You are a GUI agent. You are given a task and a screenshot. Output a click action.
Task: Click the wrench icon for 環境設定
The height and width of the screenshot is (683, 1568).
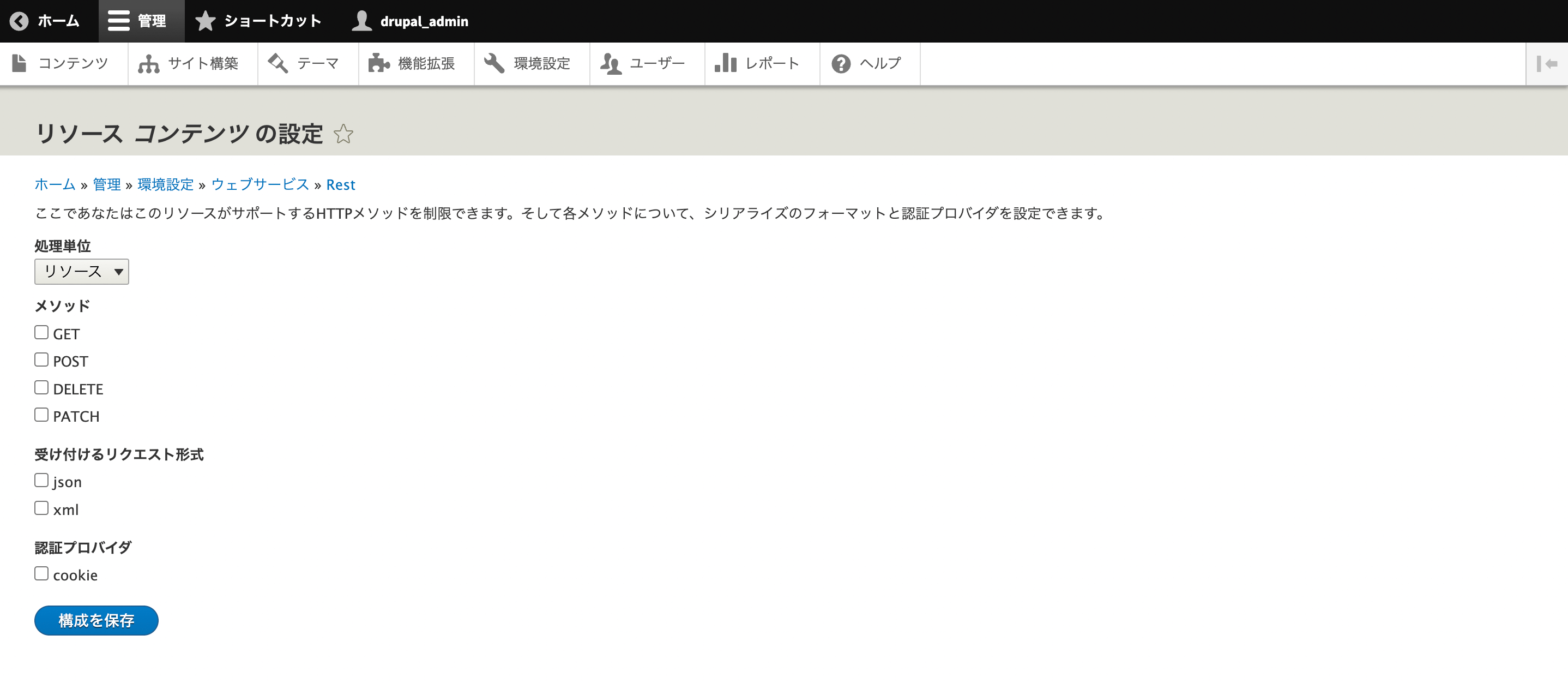click(494, 63)
